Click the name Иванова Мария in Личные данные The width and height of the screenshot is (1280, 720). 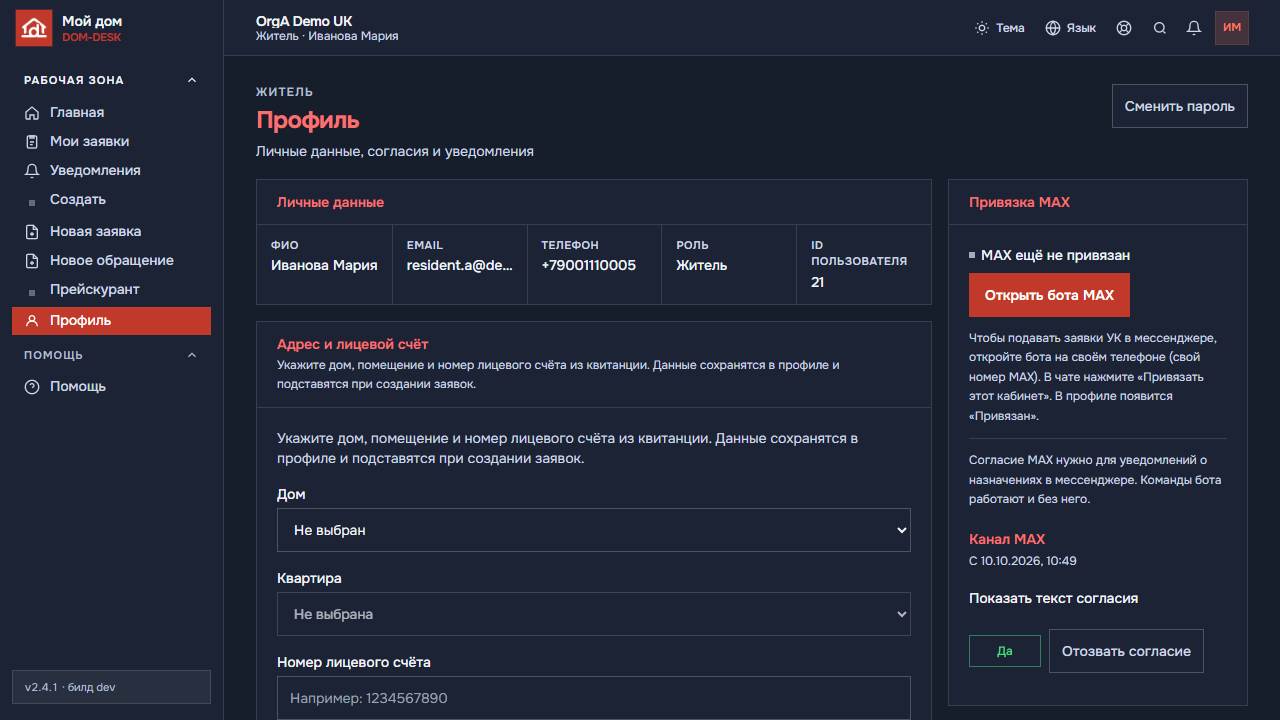[324, 266]
